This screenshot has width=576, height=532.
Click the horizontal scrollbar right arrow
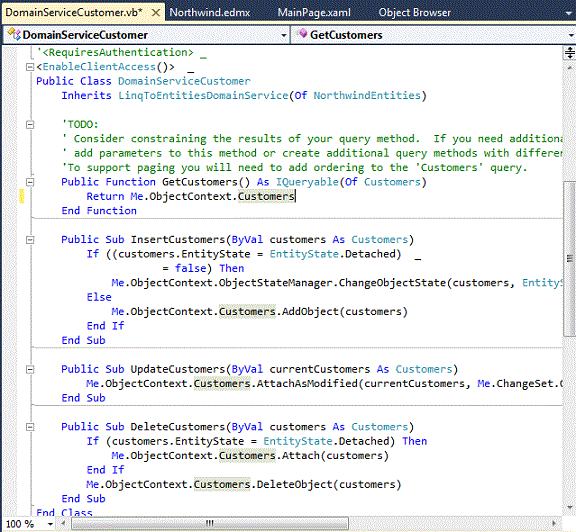pyautogui.click(x=554, y=523)
